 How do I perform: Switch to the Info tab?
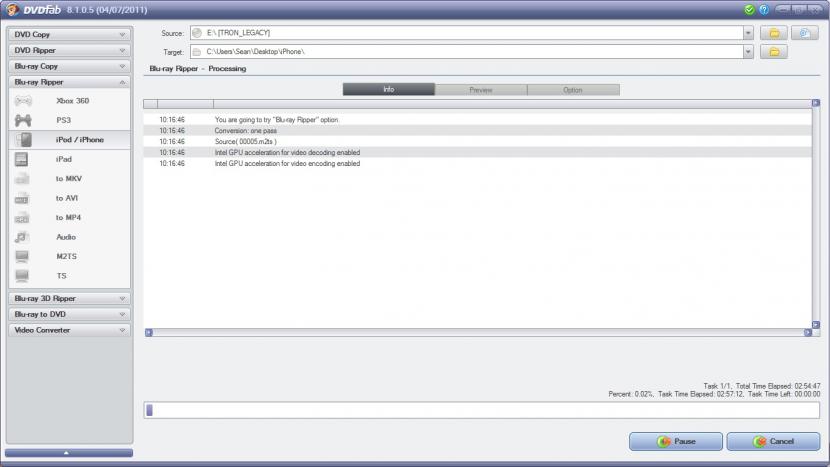(x=389, y=89)
